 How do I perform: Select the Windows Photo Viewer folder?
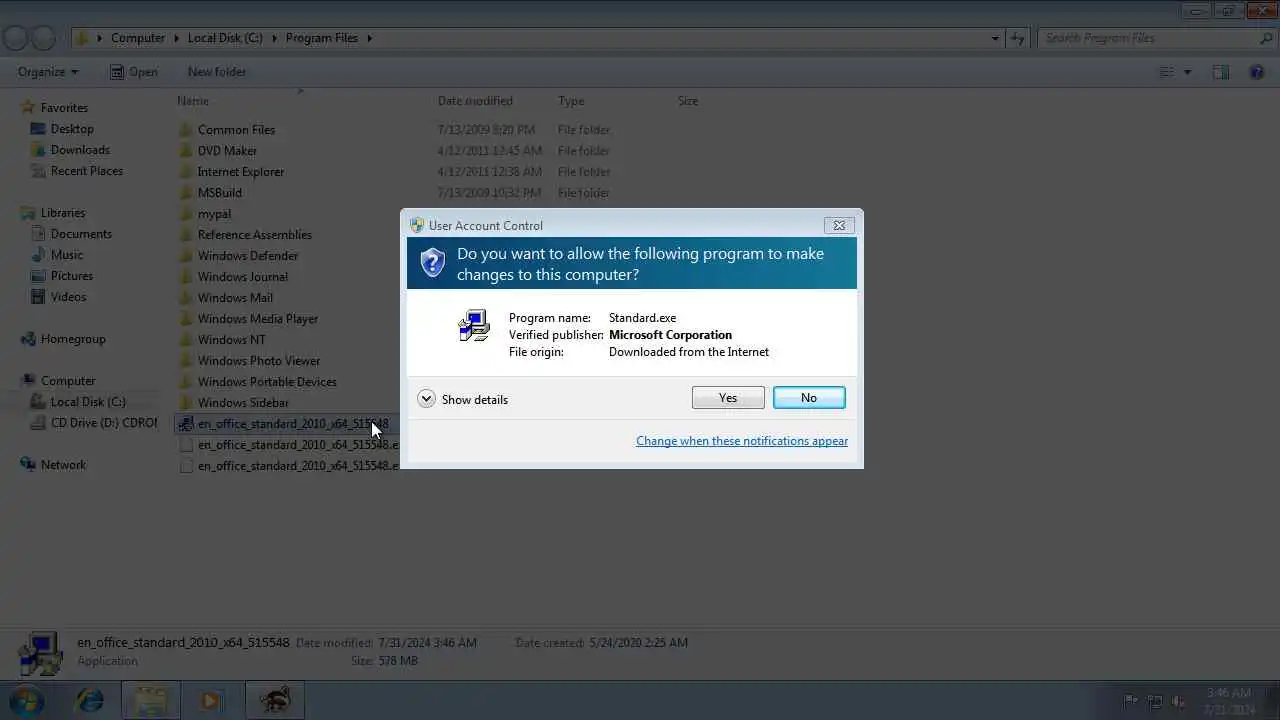click(259, 361)
